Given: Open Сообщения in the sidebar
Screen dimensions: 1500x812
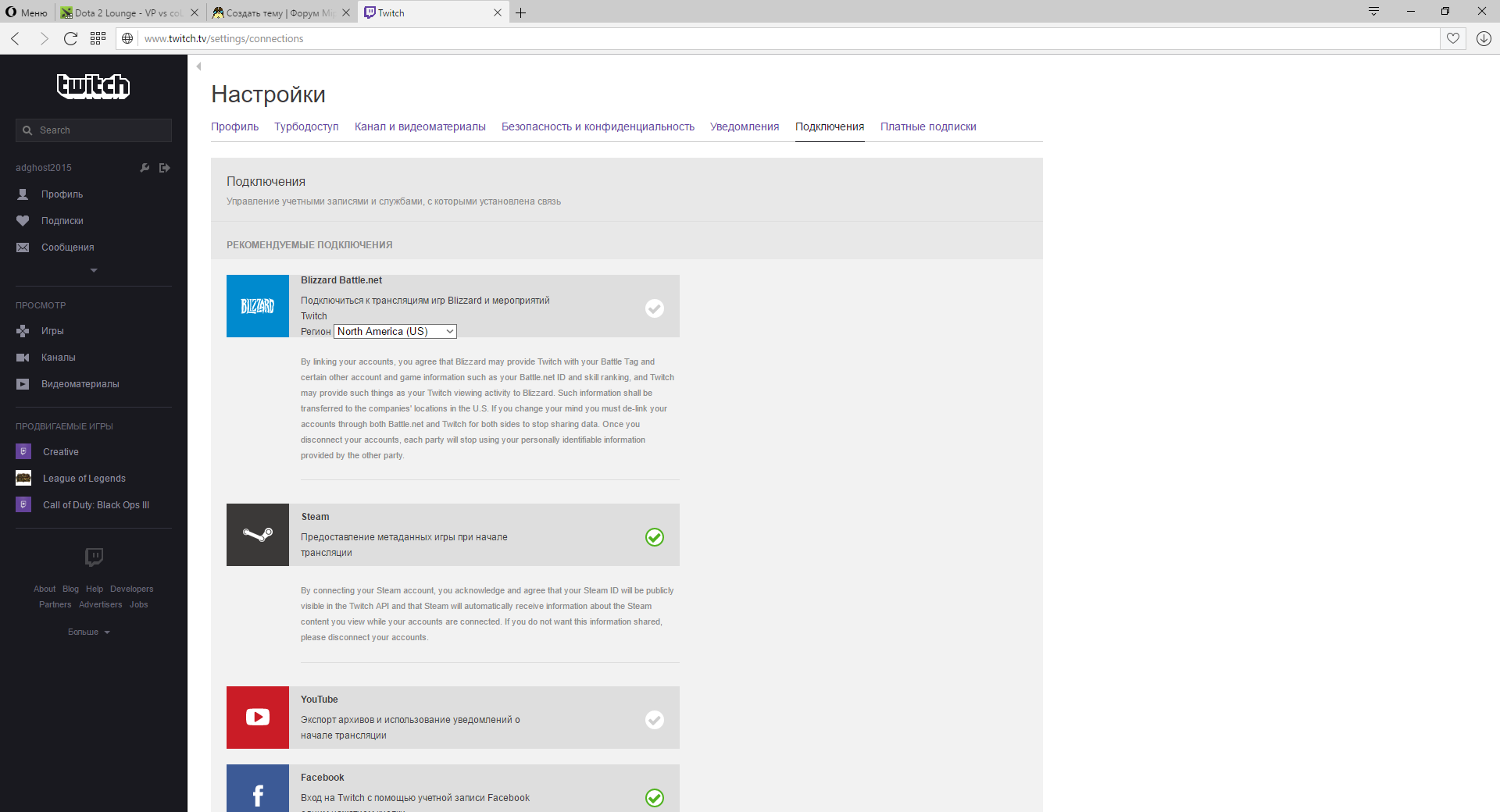Looking at the screenshot, I should pos(68,248).
